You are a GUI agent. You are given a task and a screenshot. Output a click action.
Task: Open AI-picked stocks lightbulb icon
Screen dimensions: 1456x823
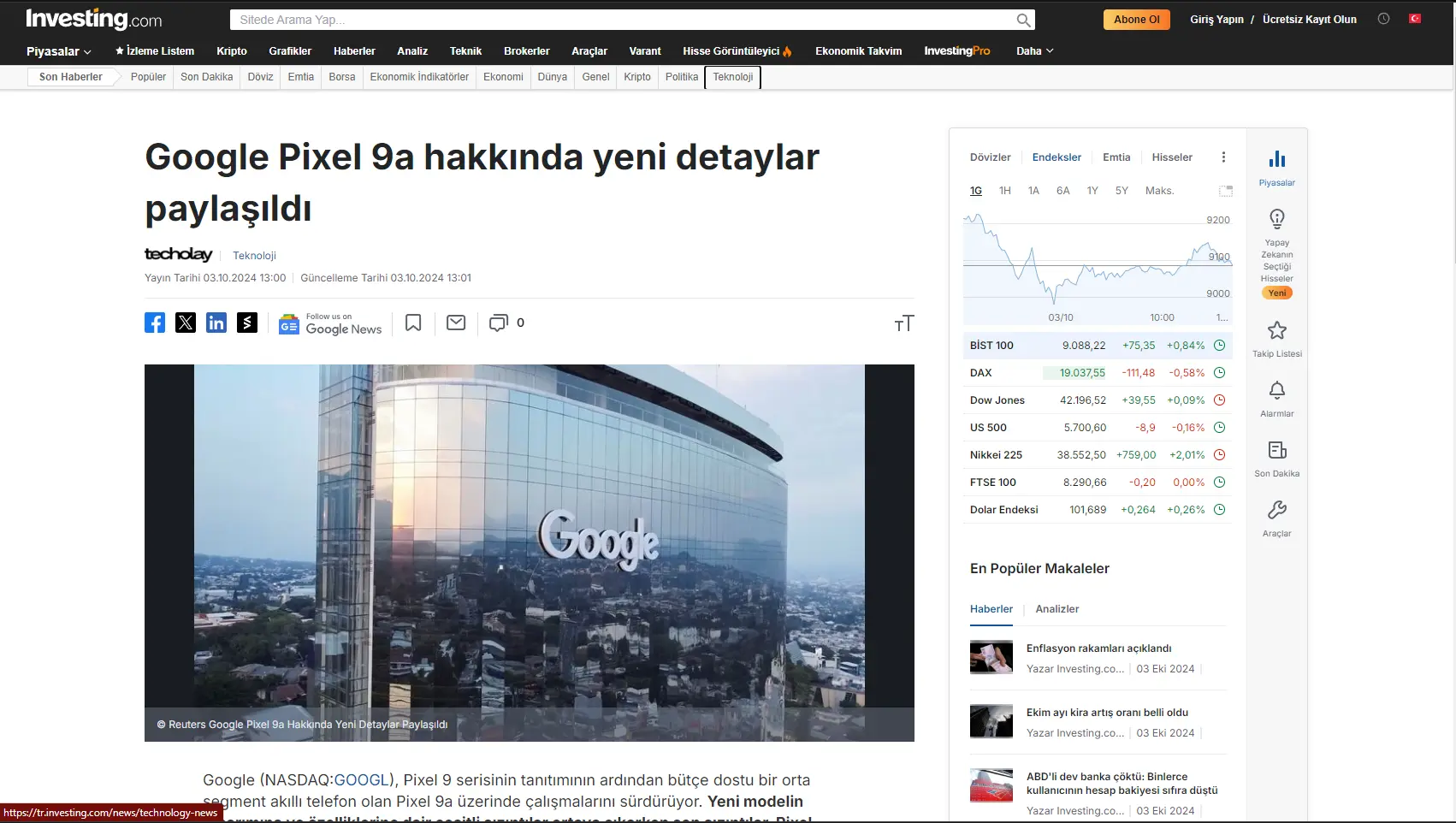point(1277,219)
